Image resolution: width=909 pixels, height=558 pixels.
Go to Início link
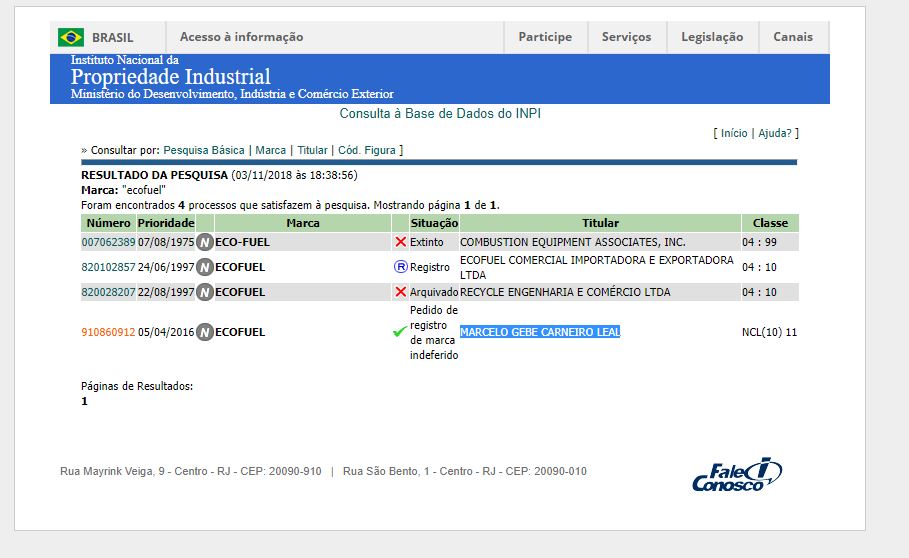pos(734,133)
